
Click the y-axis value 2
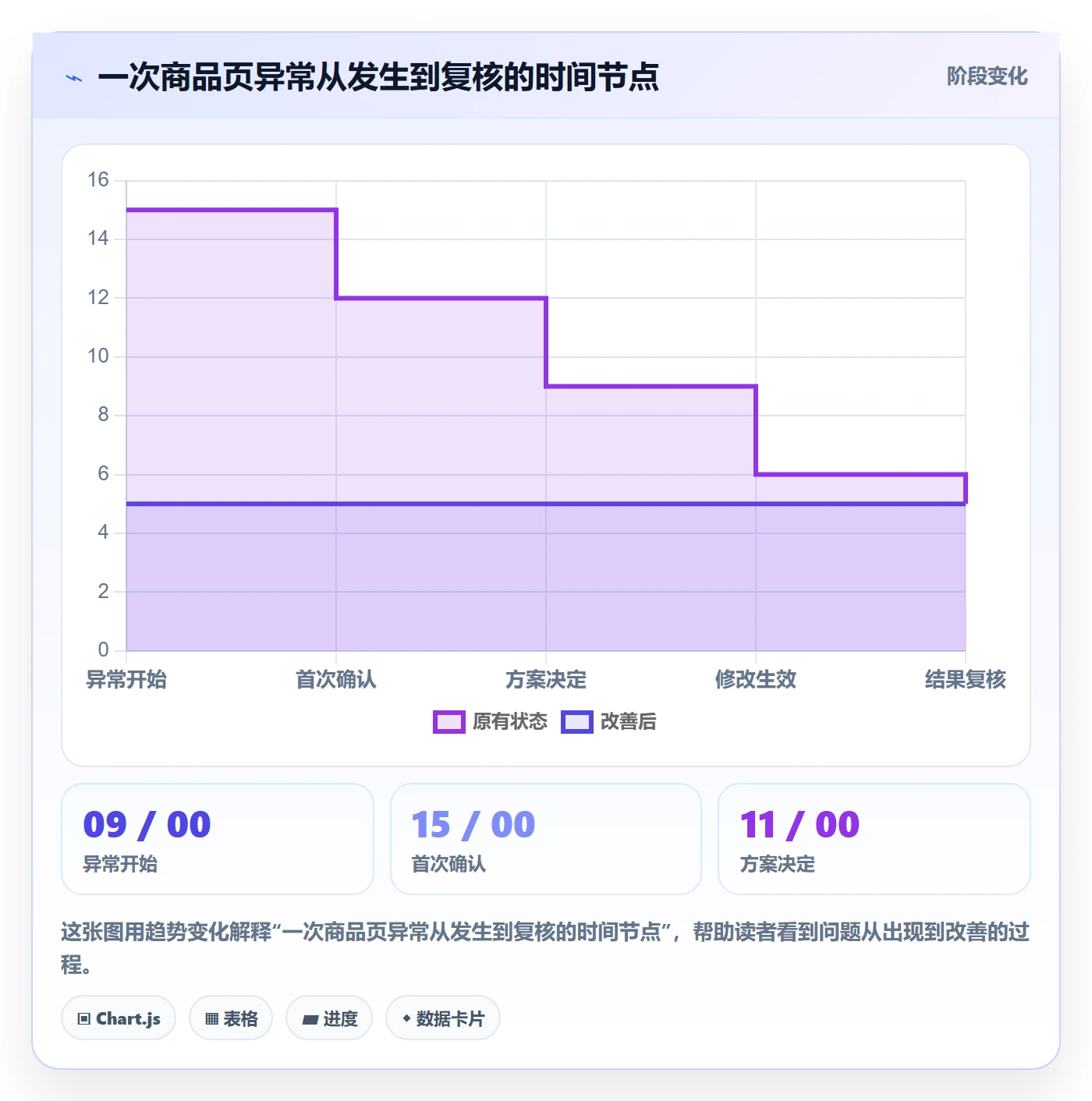coord(103,592)
